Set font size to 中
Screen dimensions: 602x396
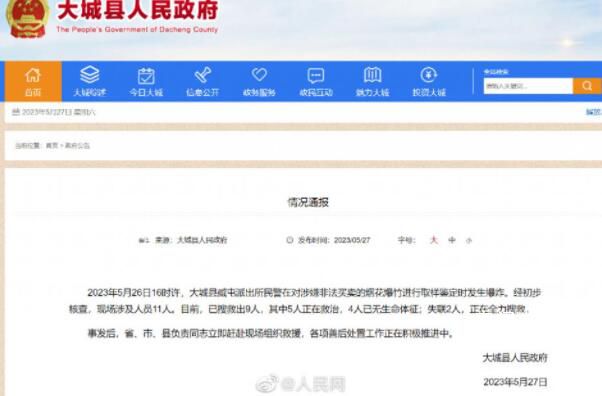pos(452,240)
